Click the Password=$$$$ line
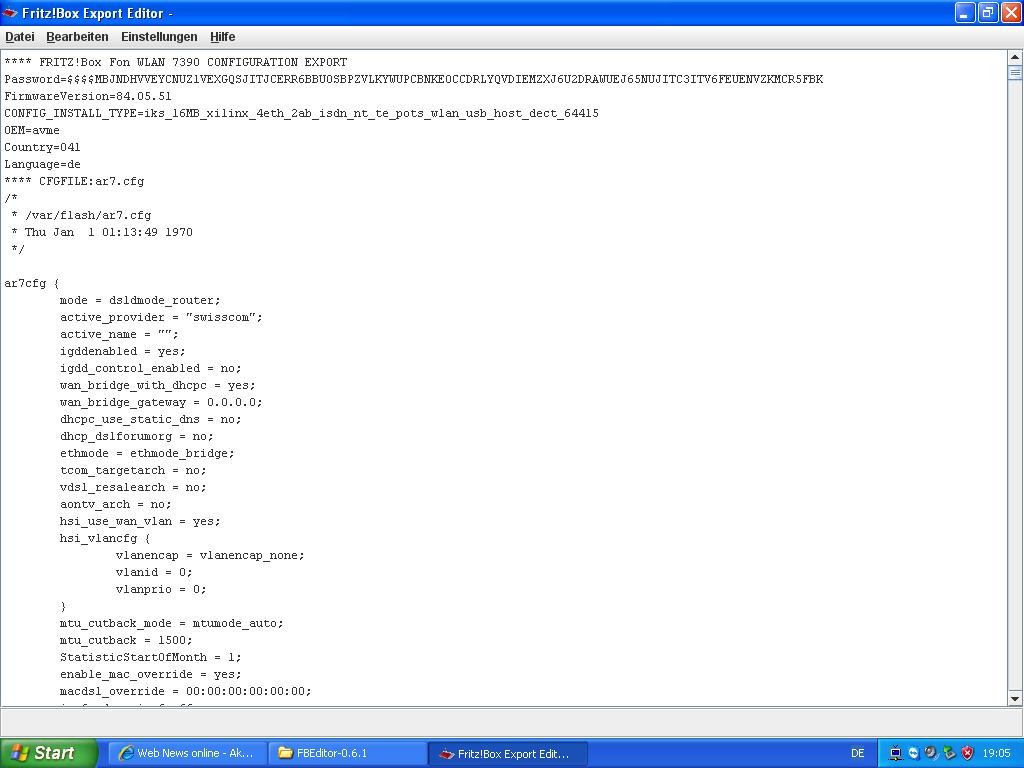Screen dimensions: 1024x768 pyautogui.click(x=413, y=79)
